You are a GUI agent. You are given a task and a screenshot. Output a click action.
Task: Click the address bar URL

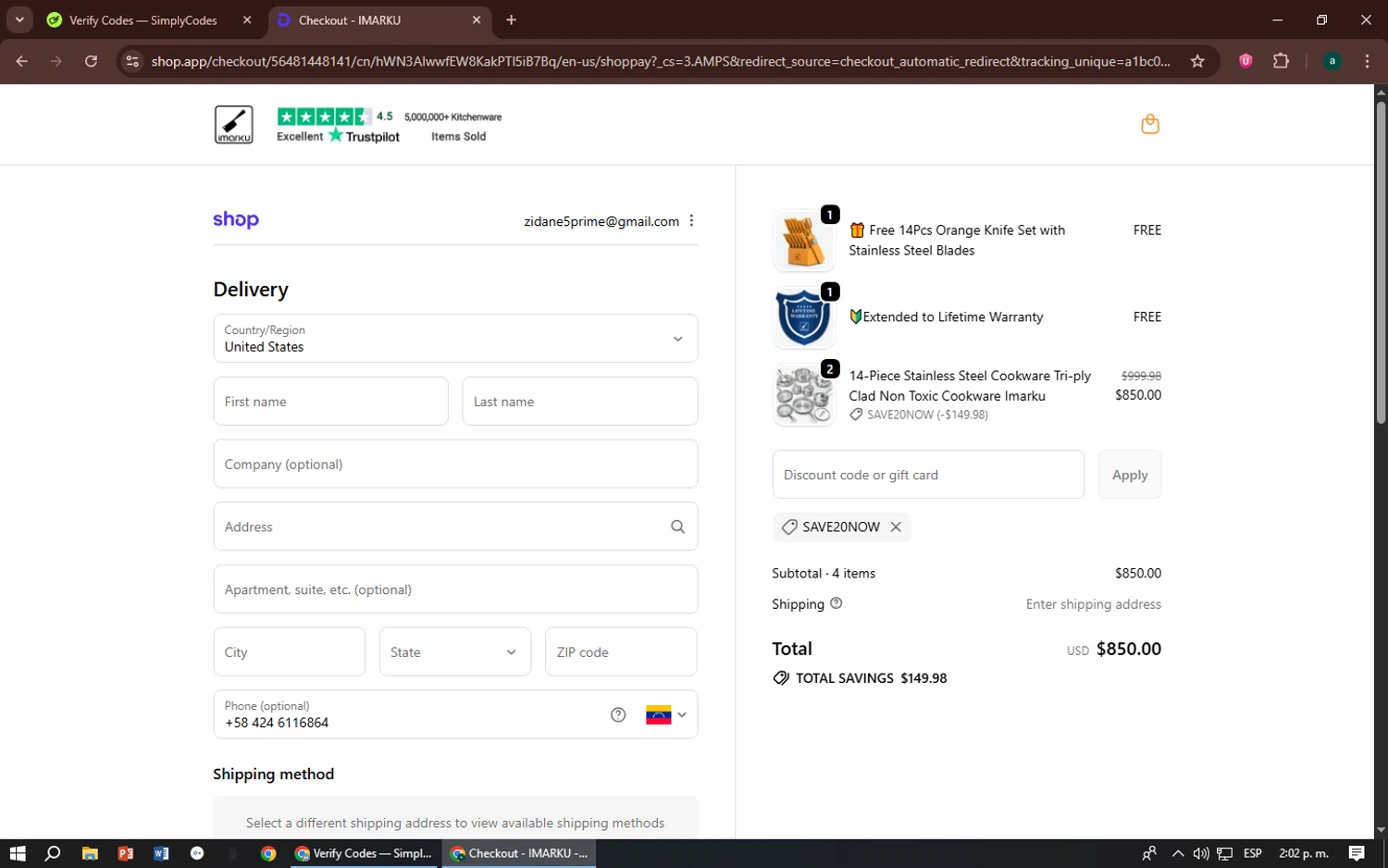[x=661, y=61]
